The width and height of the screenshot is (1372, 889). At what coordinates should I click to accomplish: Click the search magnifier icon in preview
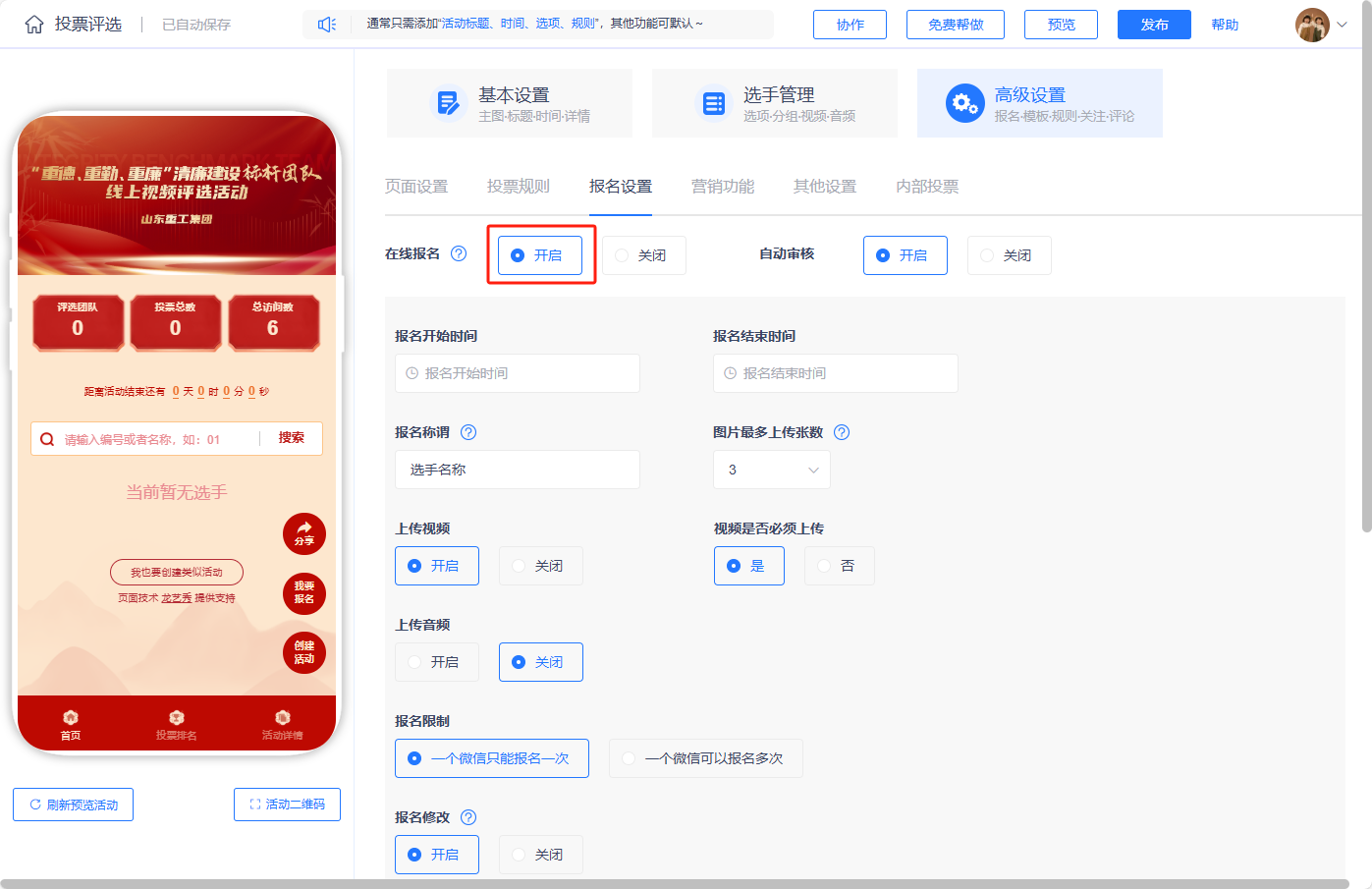(47, 439)
